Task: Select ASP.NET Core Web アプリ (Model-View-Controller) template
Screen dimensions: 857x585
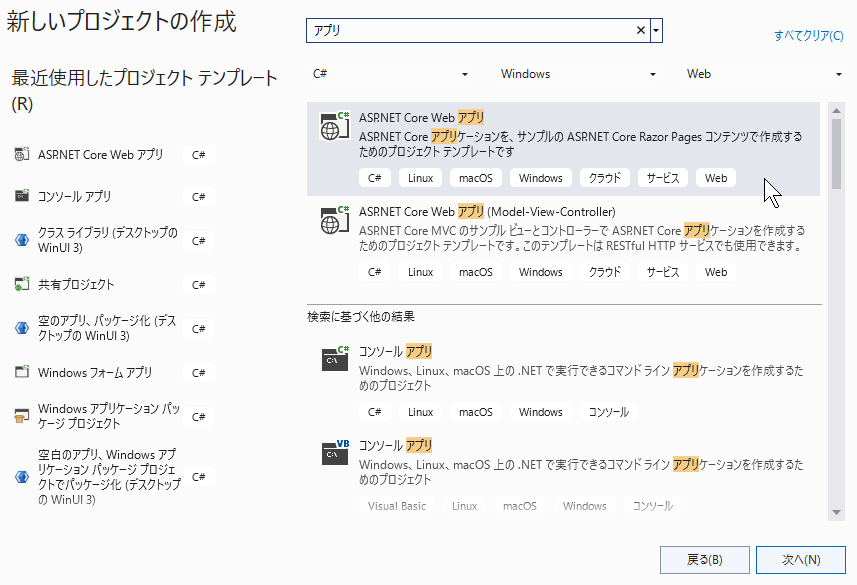Action: 563,243
